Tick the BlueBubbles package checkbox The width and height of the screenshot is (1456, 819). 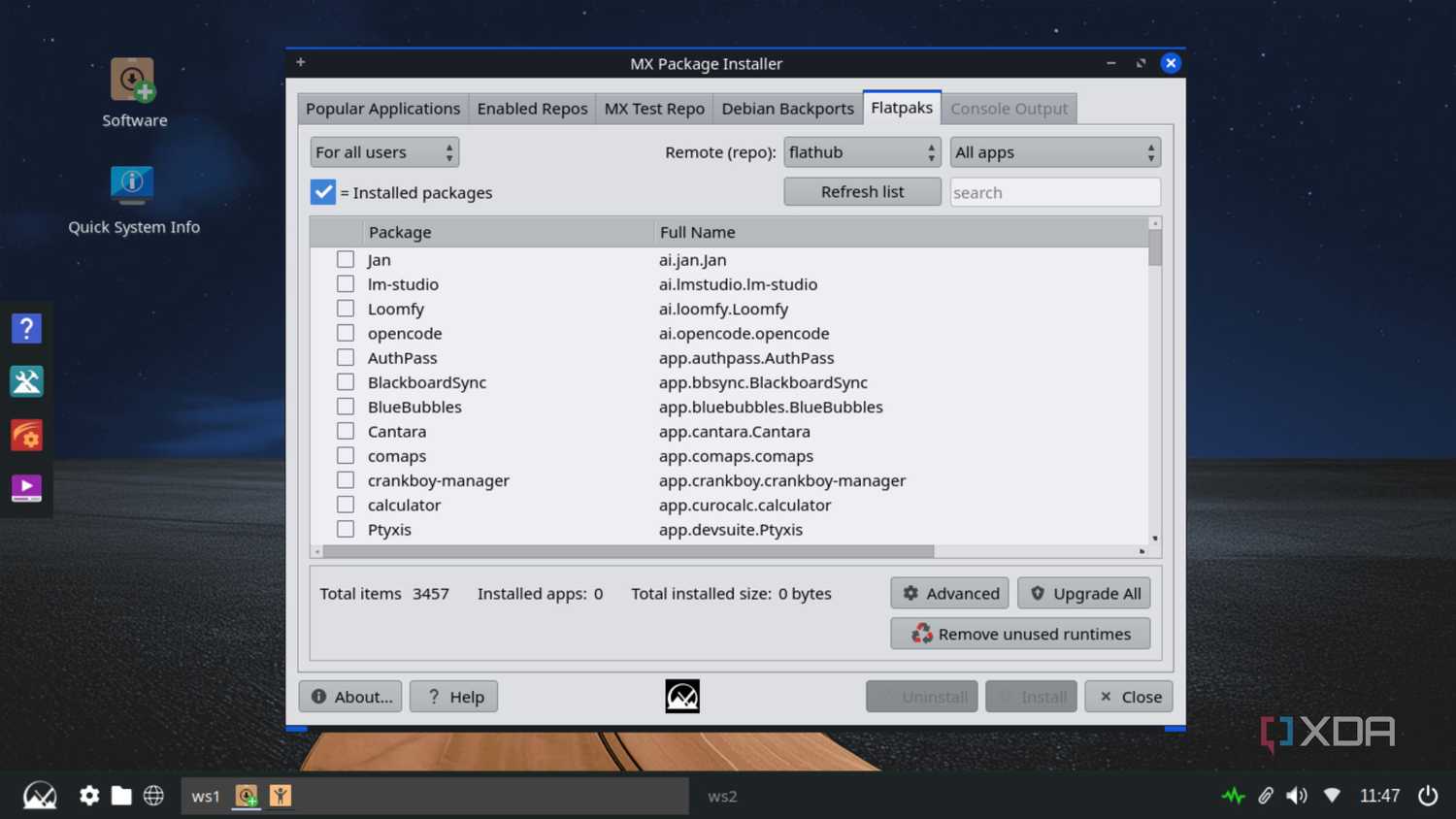(346, 407)
